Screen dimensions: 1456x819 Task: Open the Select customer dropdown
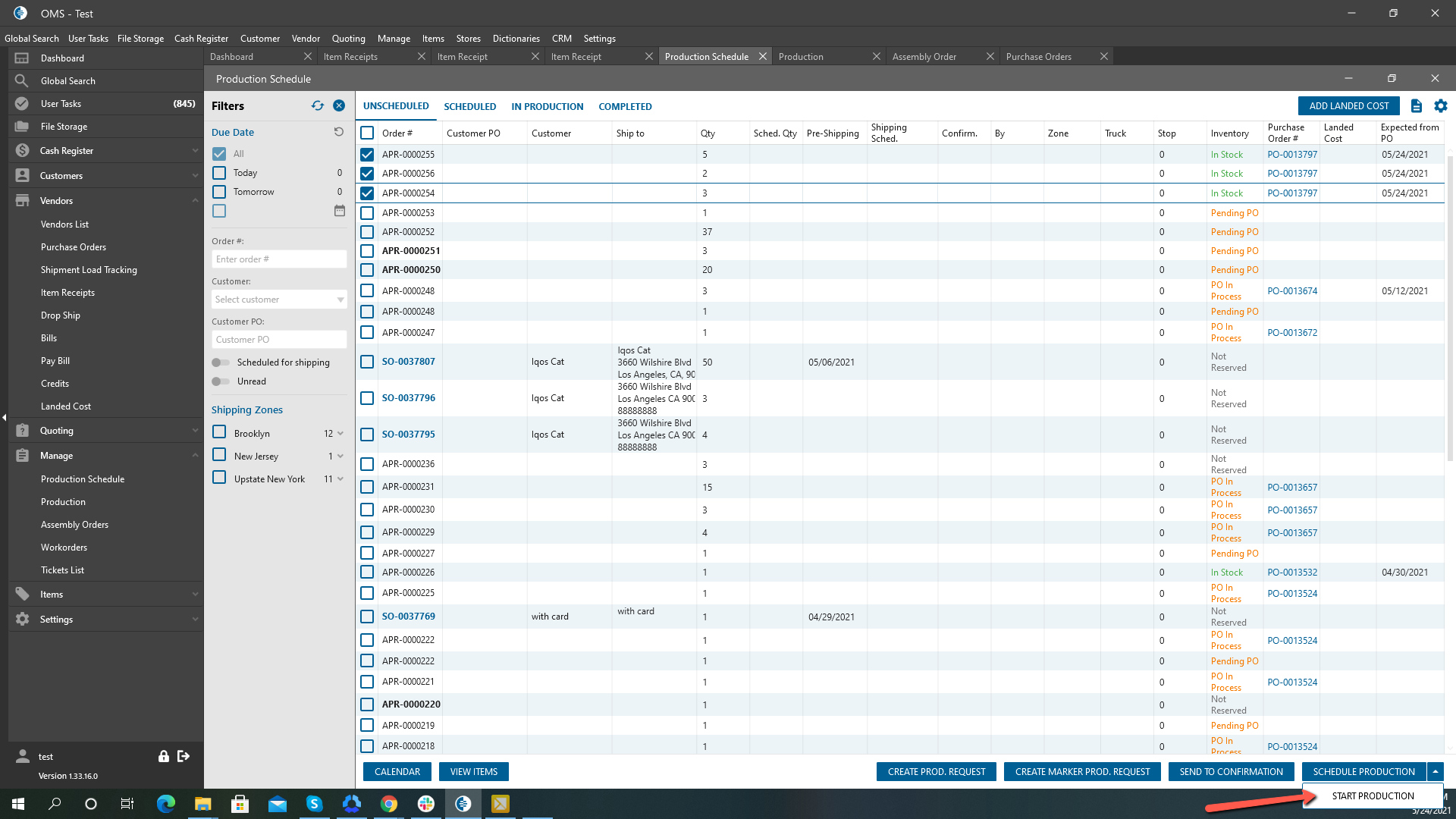click(x=279, y=300)
